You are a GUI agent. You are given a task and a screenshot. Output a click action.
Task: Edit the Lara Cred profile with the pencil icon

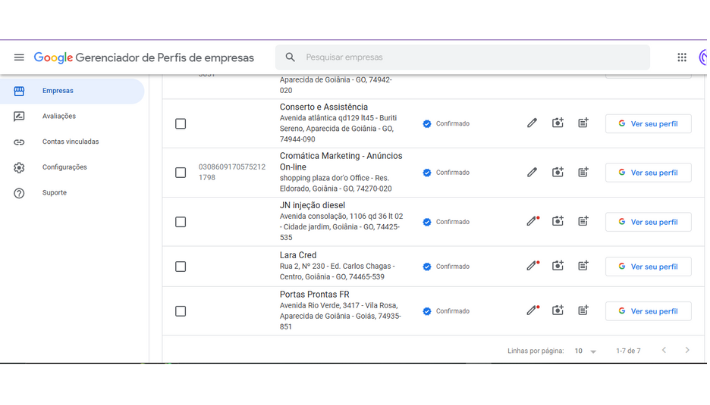(x=532, y=265)
